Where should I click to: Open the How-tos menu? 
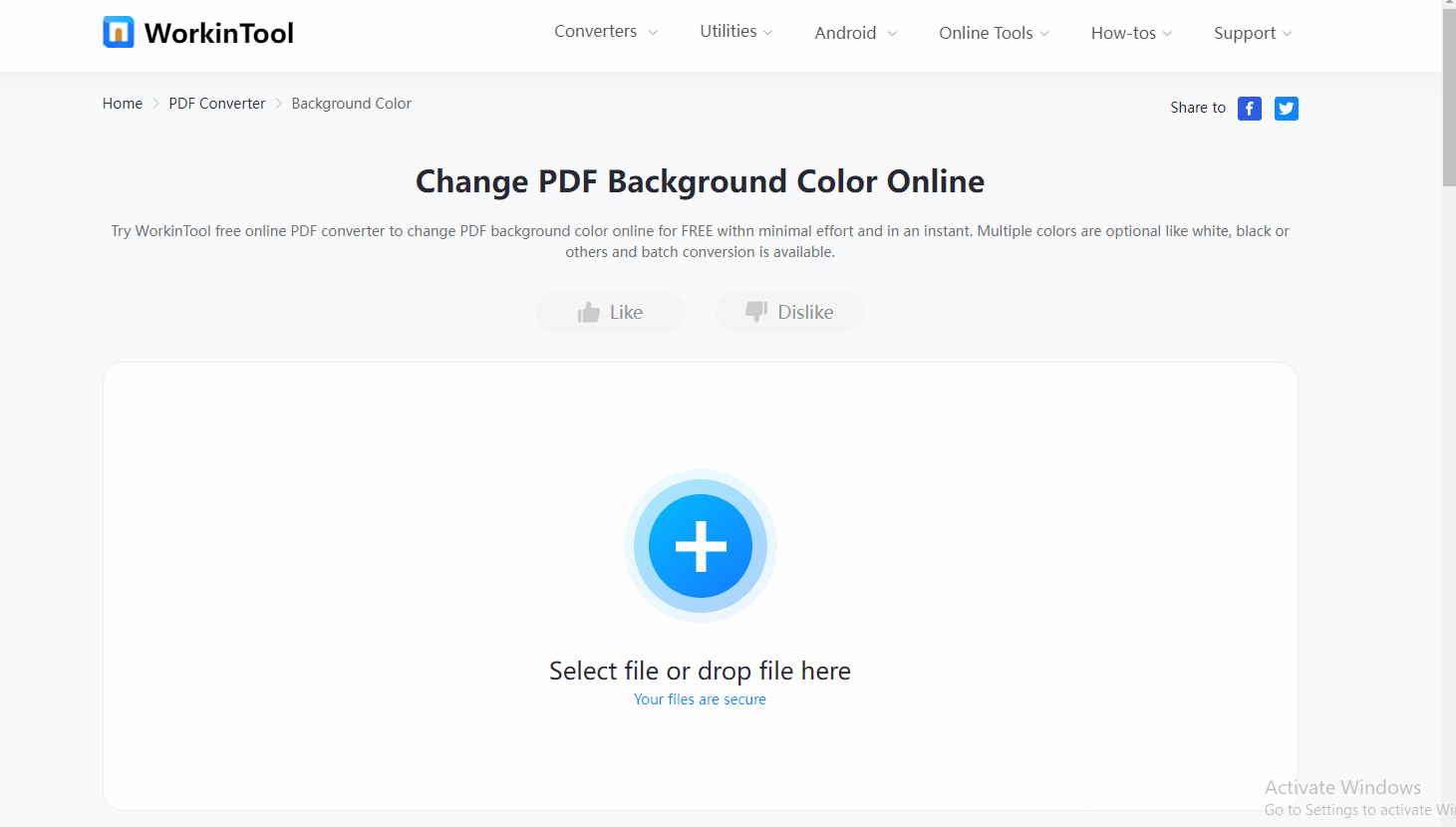[1123, 33]
